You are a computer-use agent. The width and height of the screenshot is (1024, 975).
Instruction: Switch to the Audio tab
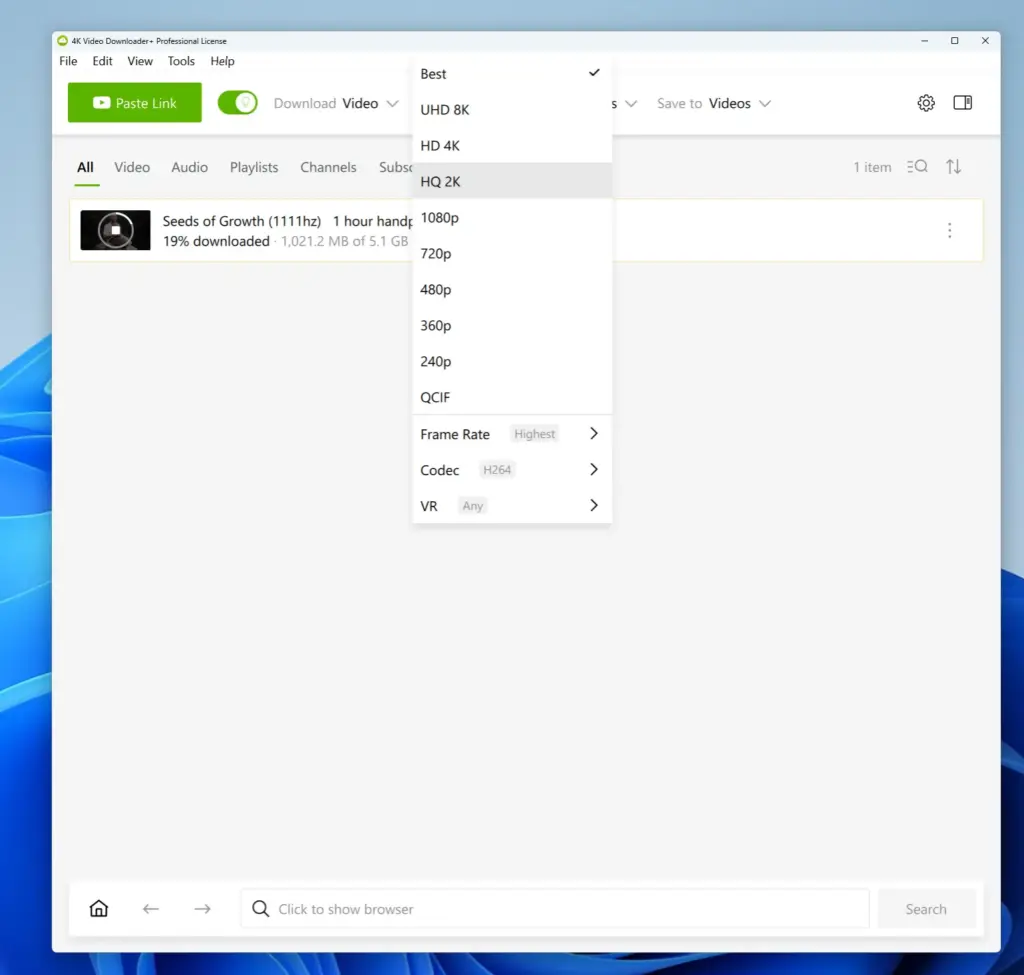coord(189,167)
